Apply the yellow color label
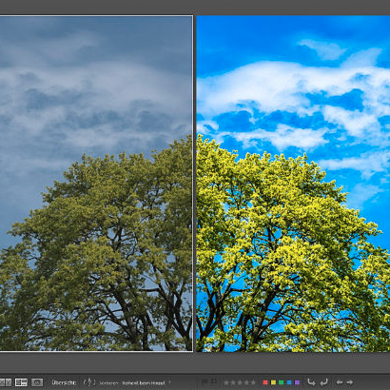The width and height of the screenshot is (390, 390). pyautogui.click(x=273, y=382)
